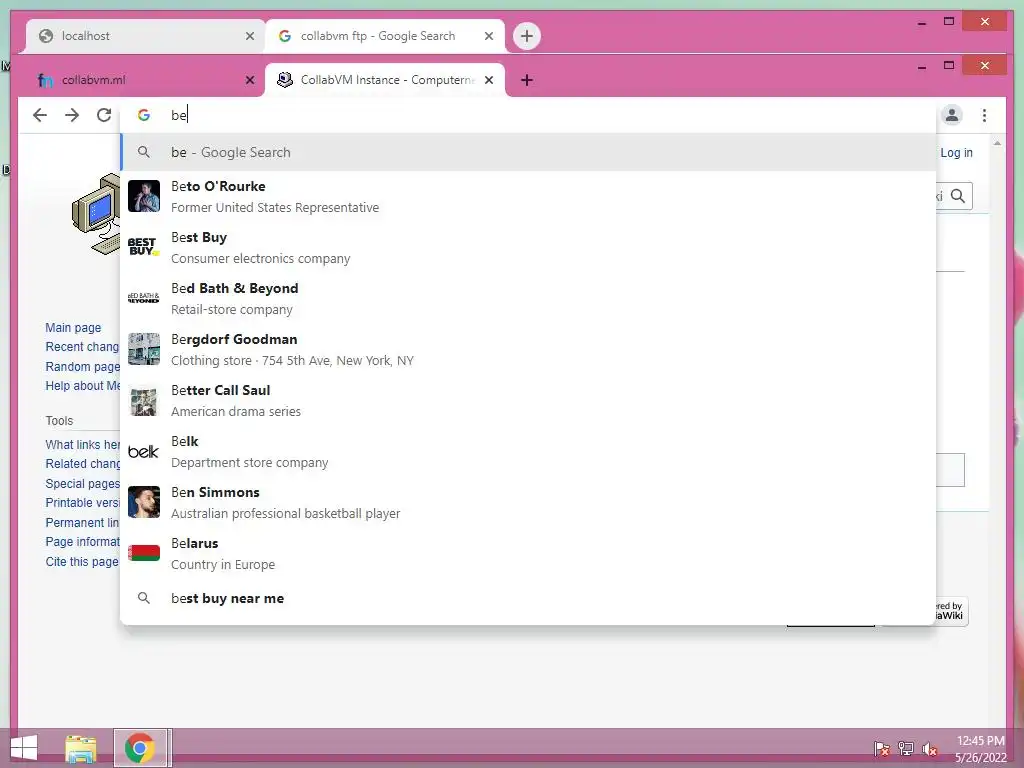
Task: Click the network tray icon
Action: [x=905, y=748]
